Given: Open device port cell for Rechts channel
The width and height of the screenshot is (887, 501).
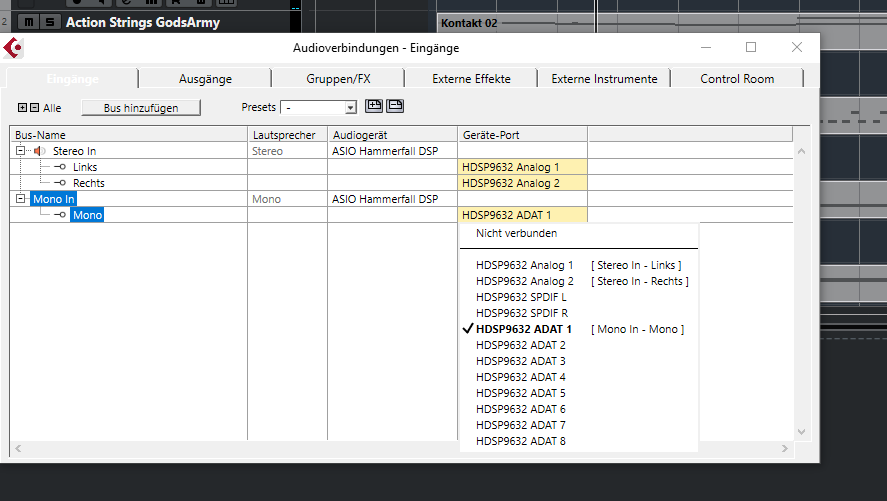Looking at the screenshot, I should 522,183.
